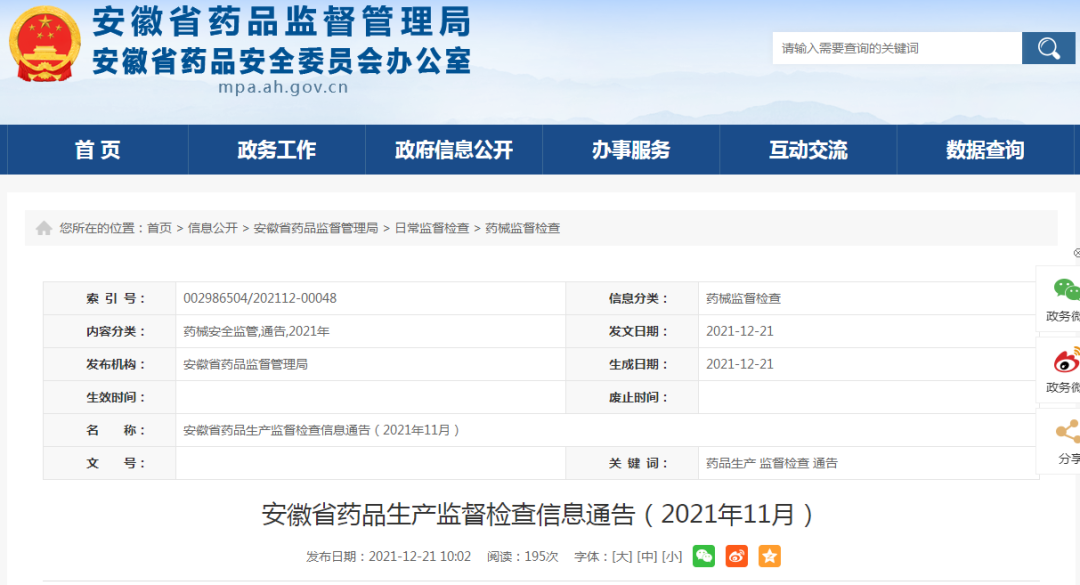Viewport: 1080px width, 585px height.
Task: Share article via green WeChat icon
Action: tap(704, 556)
